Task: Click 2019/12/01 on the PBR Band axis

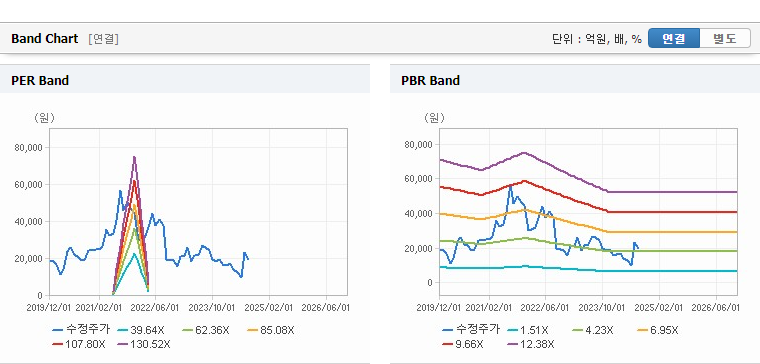Action: (440, 308)
